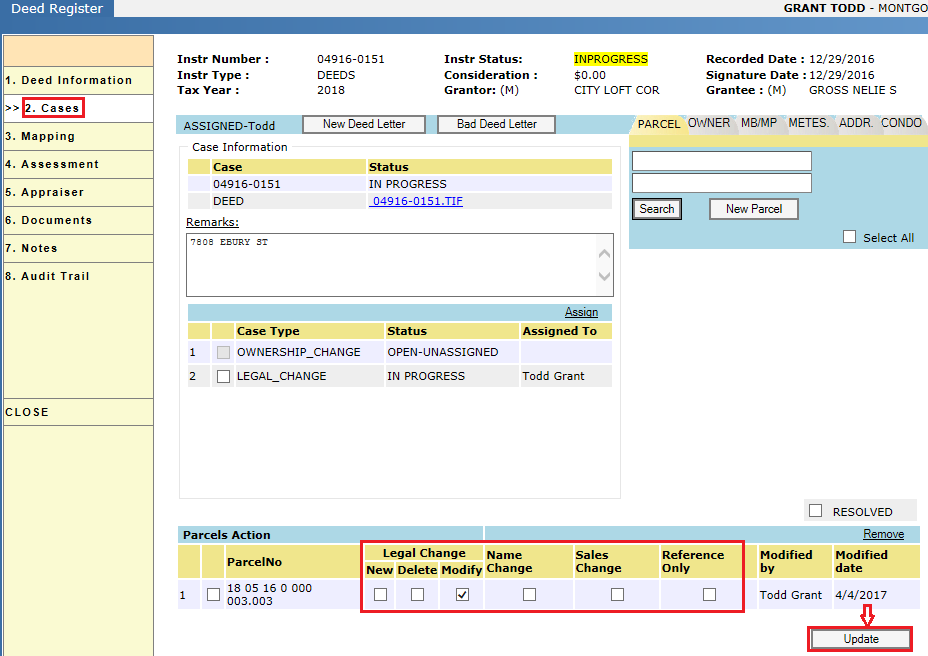Switch to the CONDO tab
The width and height of the screenshot is (928, 656).
coord(901,123)
